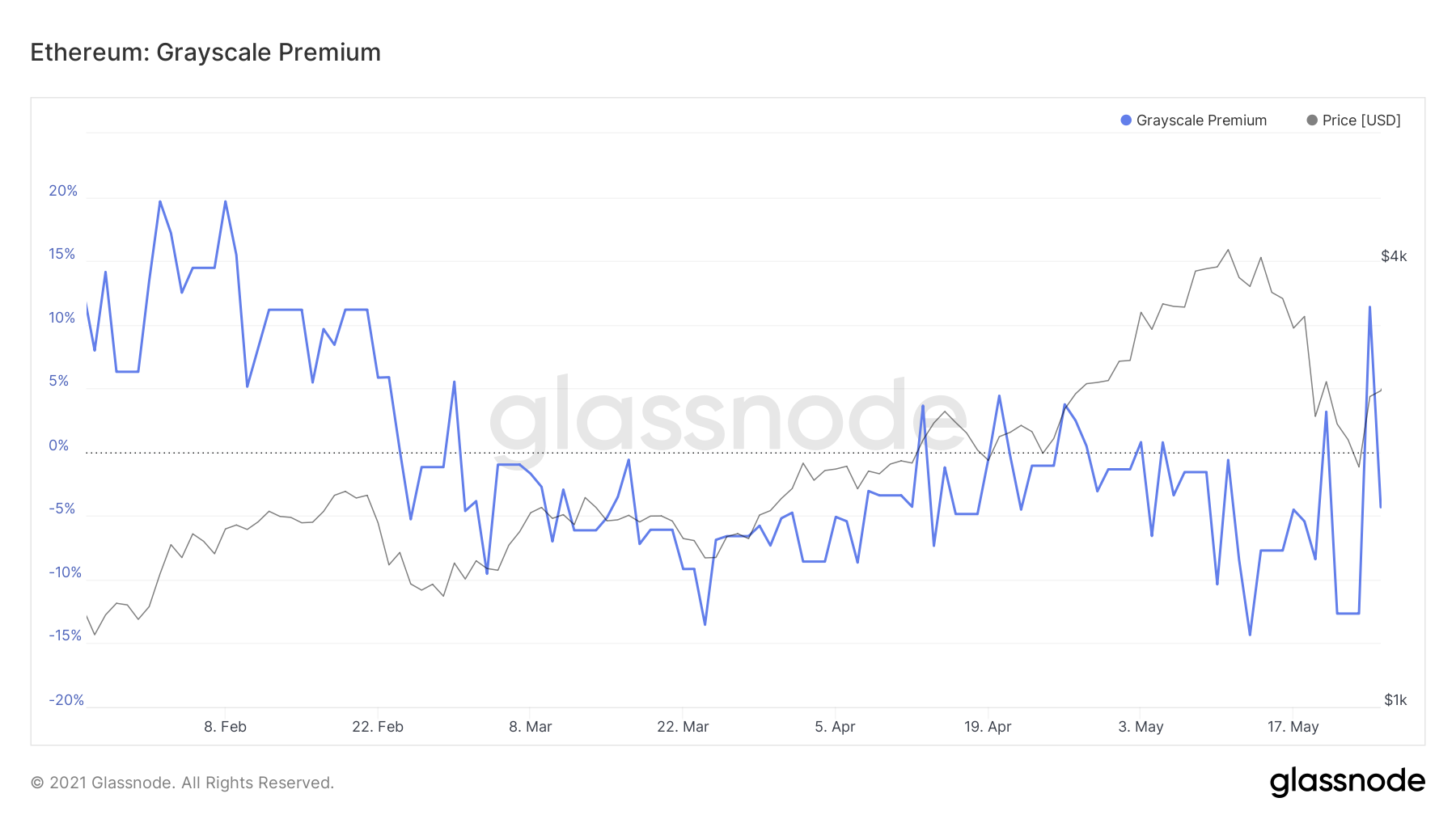
Task: Click the glassnode logo at bottom right
Action: click(x=1347, y=782)
